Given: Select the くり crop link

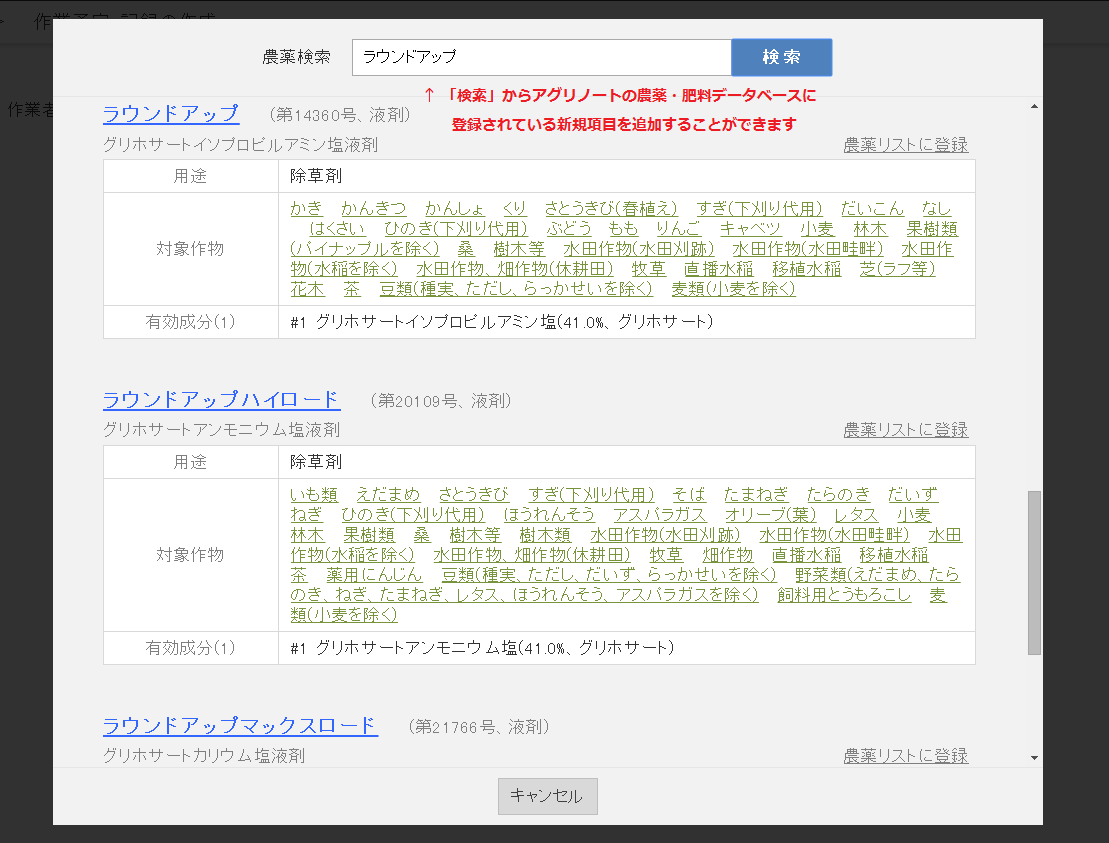Looking at the screenshot, I should [515, 209].
